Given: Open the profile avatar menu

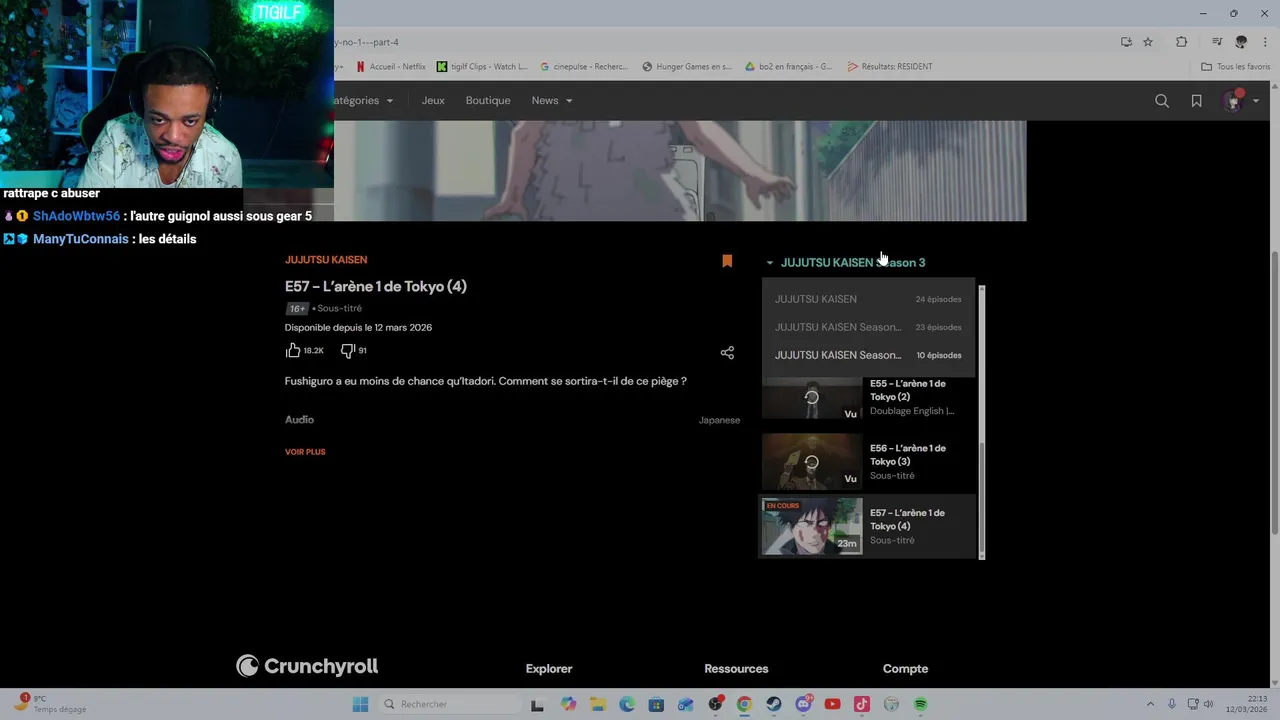Looking at the screenshot, I should click(x=1234, y=101).
